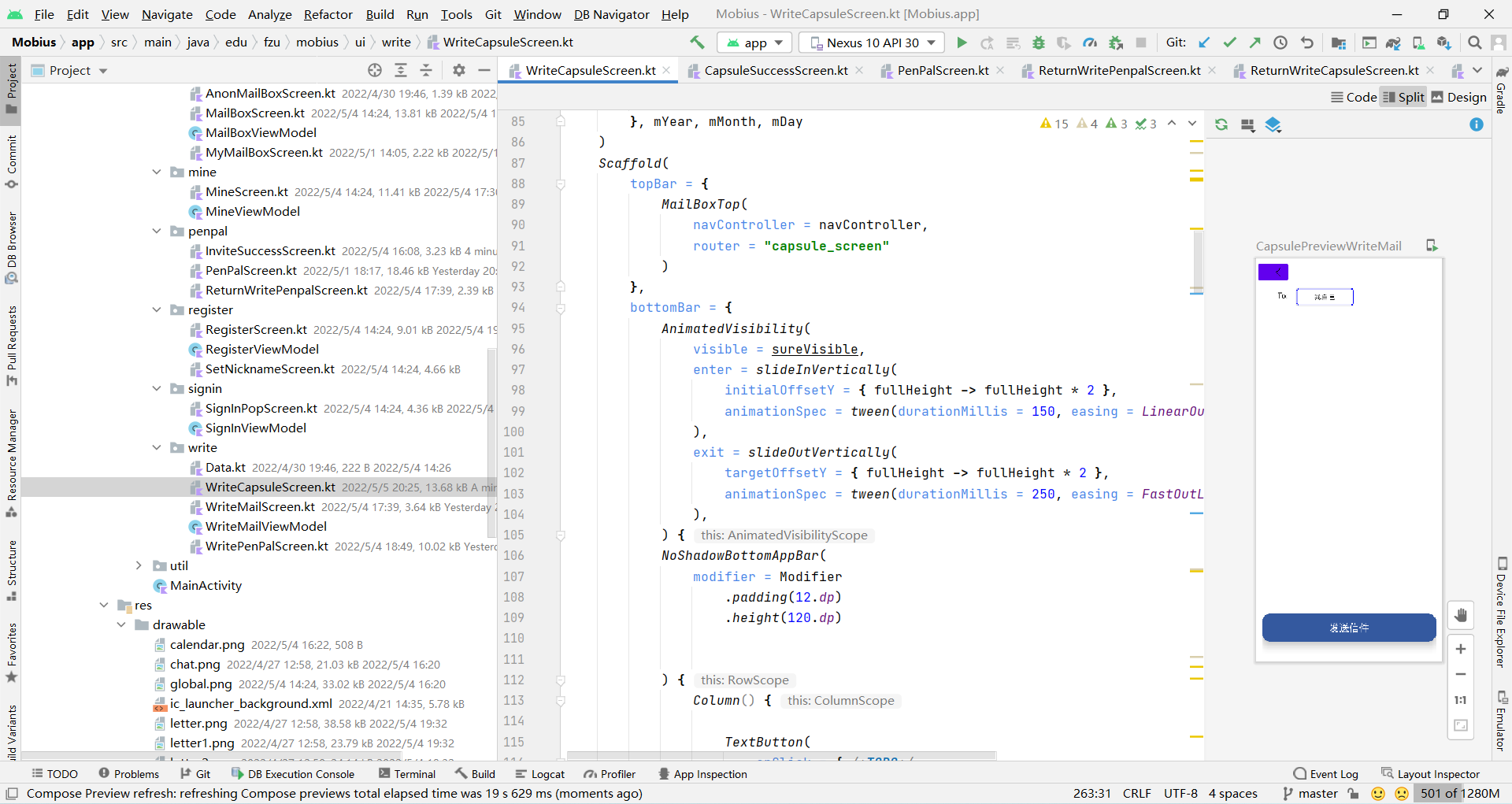Open the Refactor menu

coord(328,14)
